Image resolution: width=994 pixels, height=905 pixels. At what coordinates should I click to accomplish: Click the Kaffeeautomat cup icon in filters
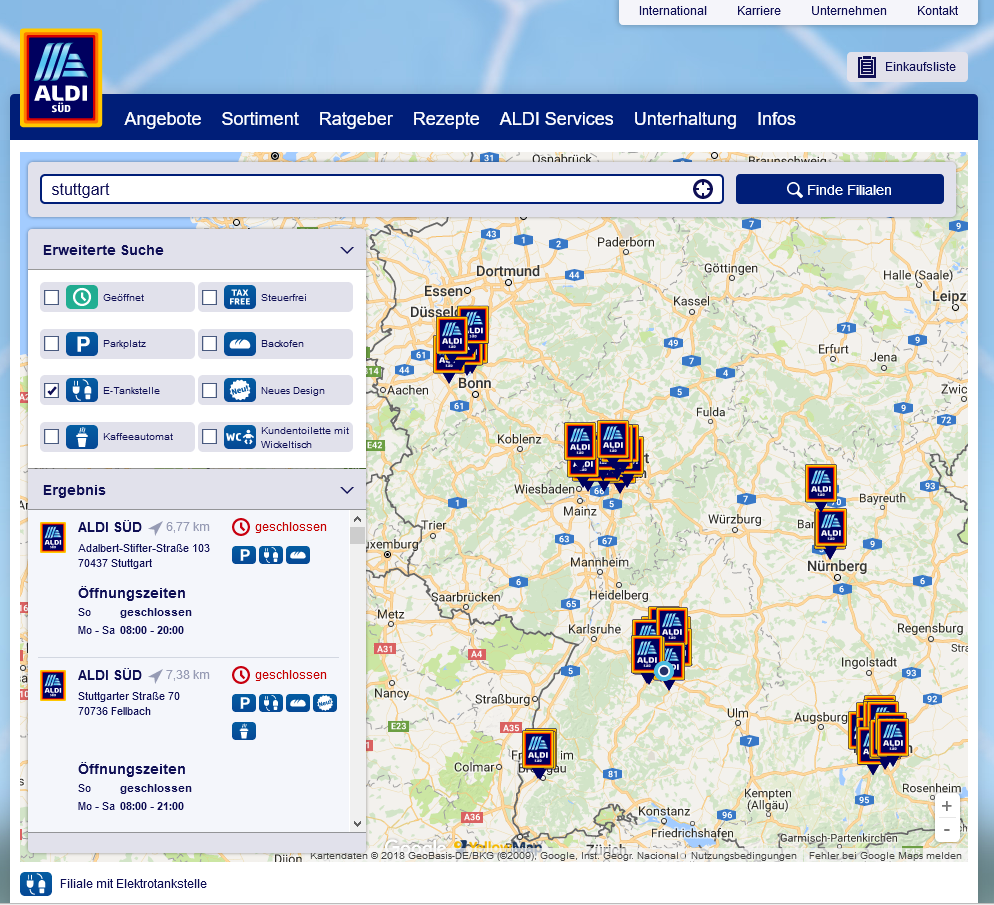[x=82, y=437]
